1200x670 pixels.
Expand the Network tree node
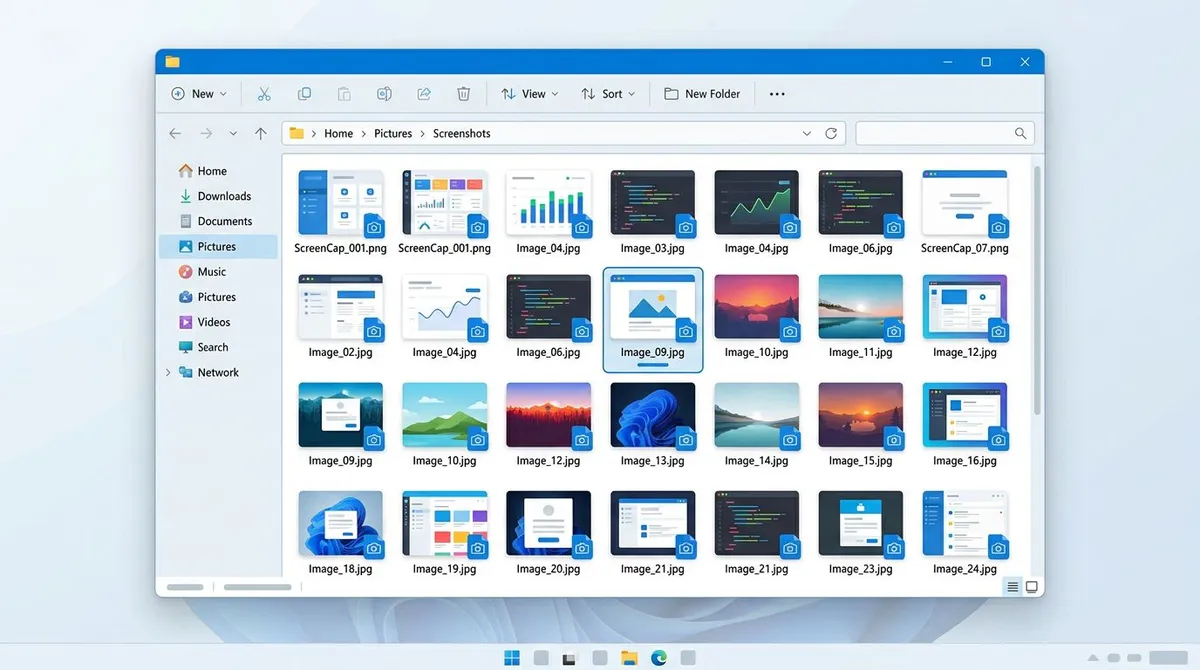[x=167, y=372]
